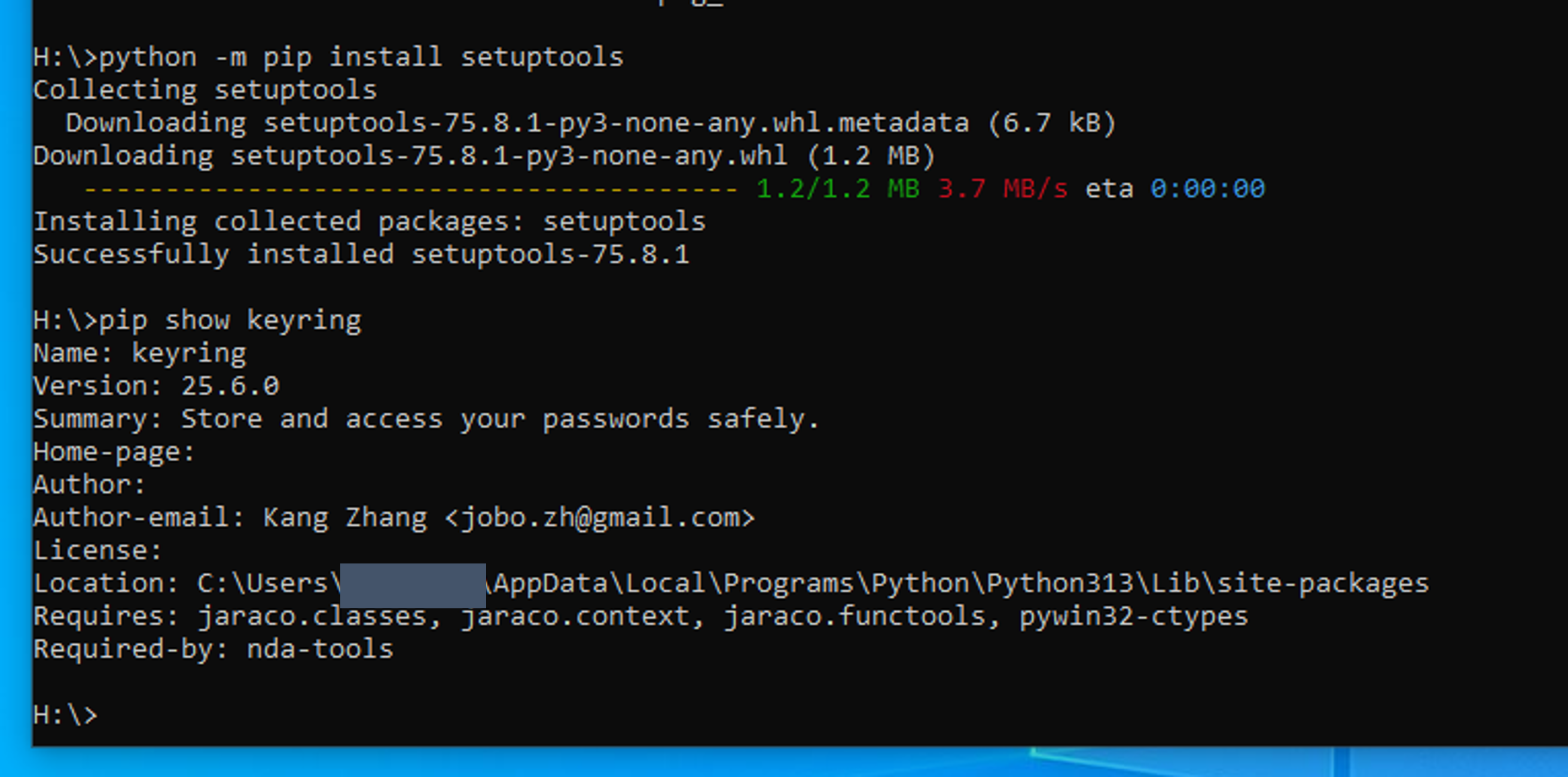Click the pip download progress bar dashes
This screenshot has width=1568, height=777.
(411, 190)
